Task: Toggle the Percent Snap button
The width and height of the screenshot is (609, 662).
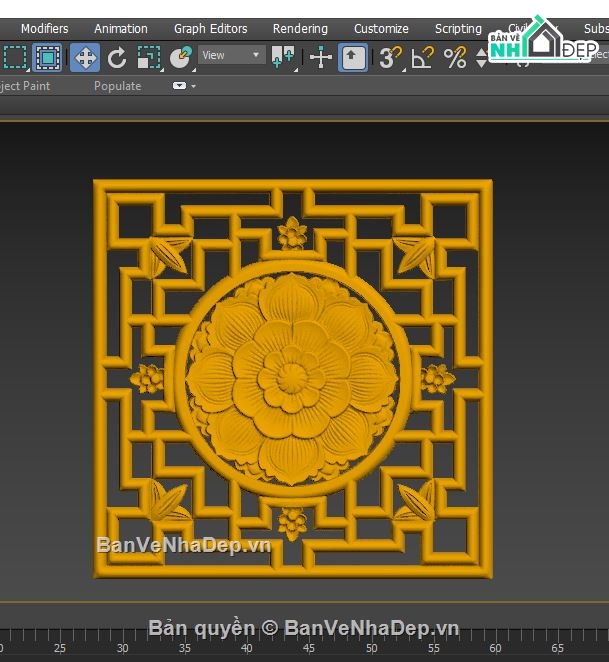Action: (455, 57)
